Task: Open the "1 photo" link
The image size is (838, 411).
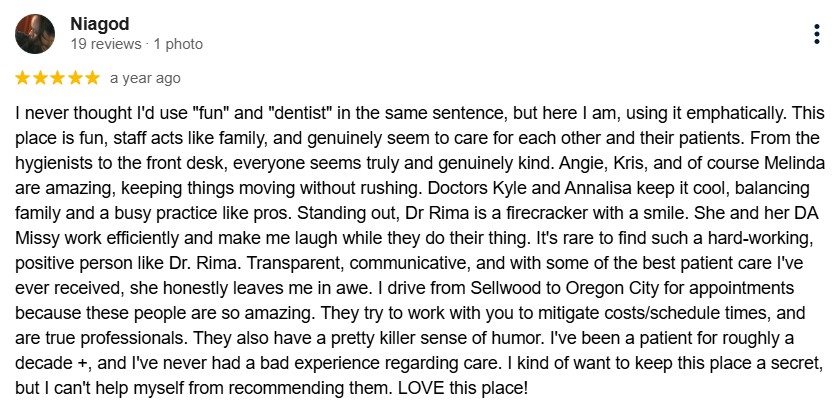Action: click(x=178, y=44)
